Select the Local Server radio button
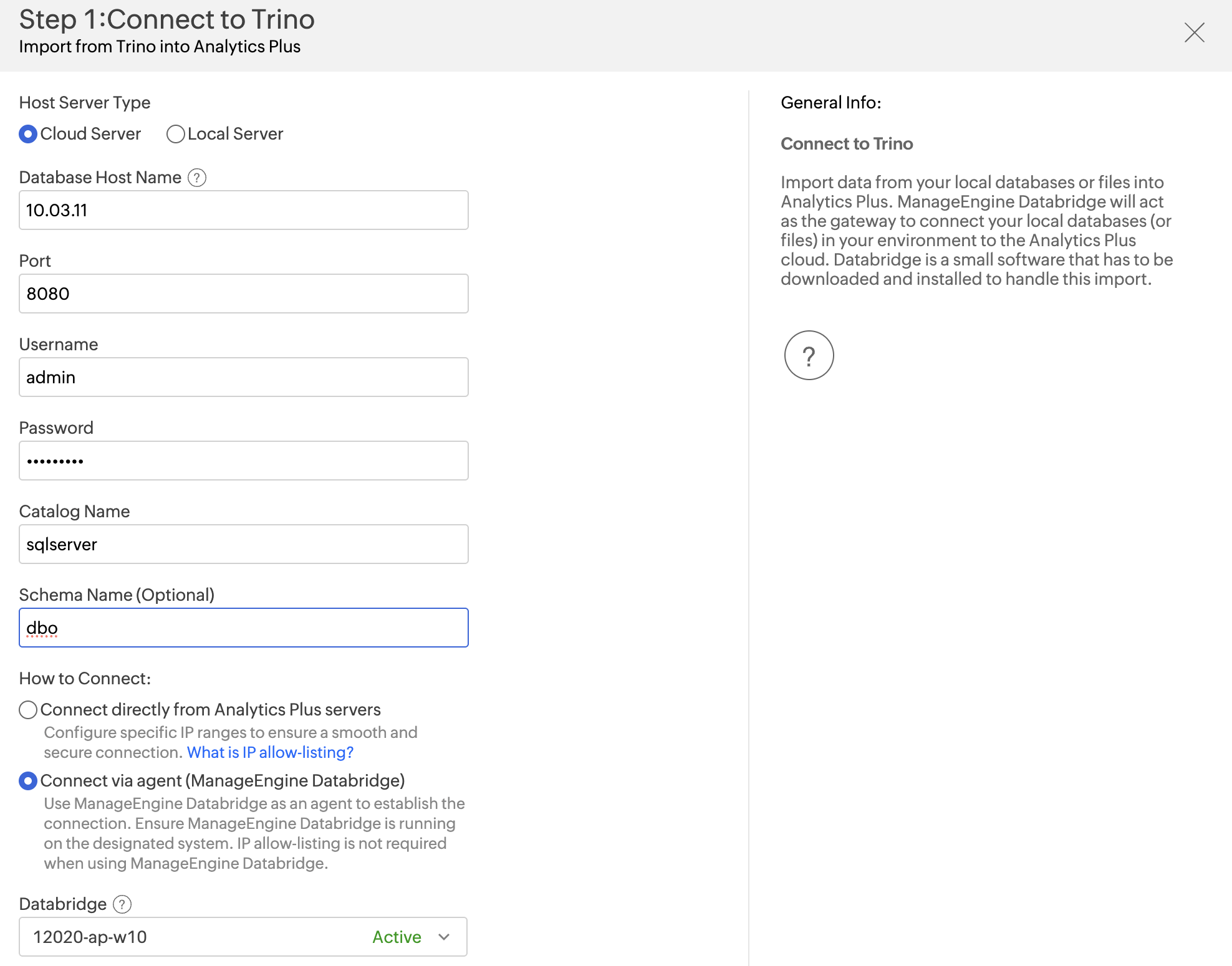Screen dimensions: 1232x966 pyautogui.click(x=176, y=134)
